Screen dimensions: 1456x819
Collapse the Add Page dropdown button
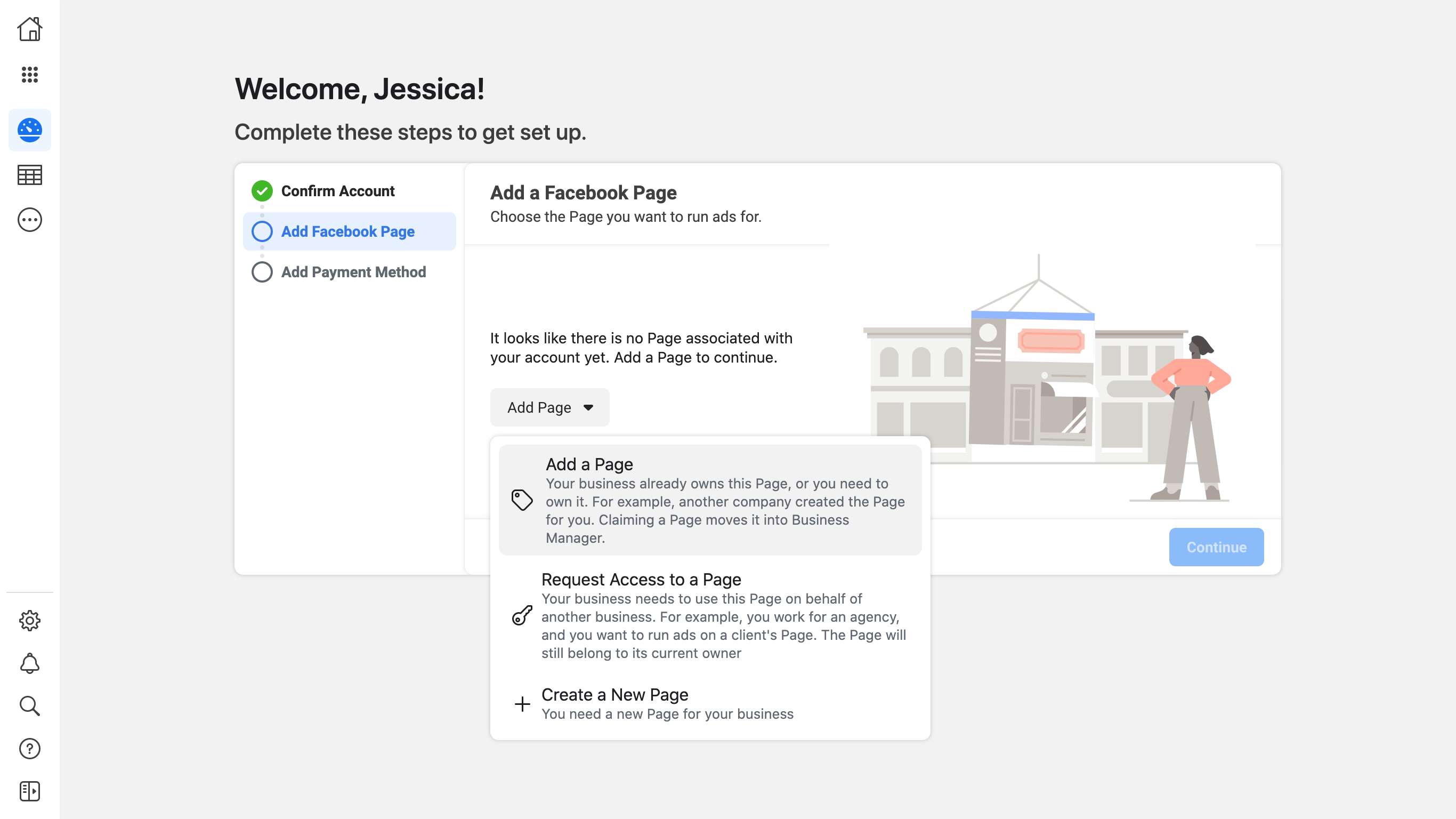tap(539, 407)
